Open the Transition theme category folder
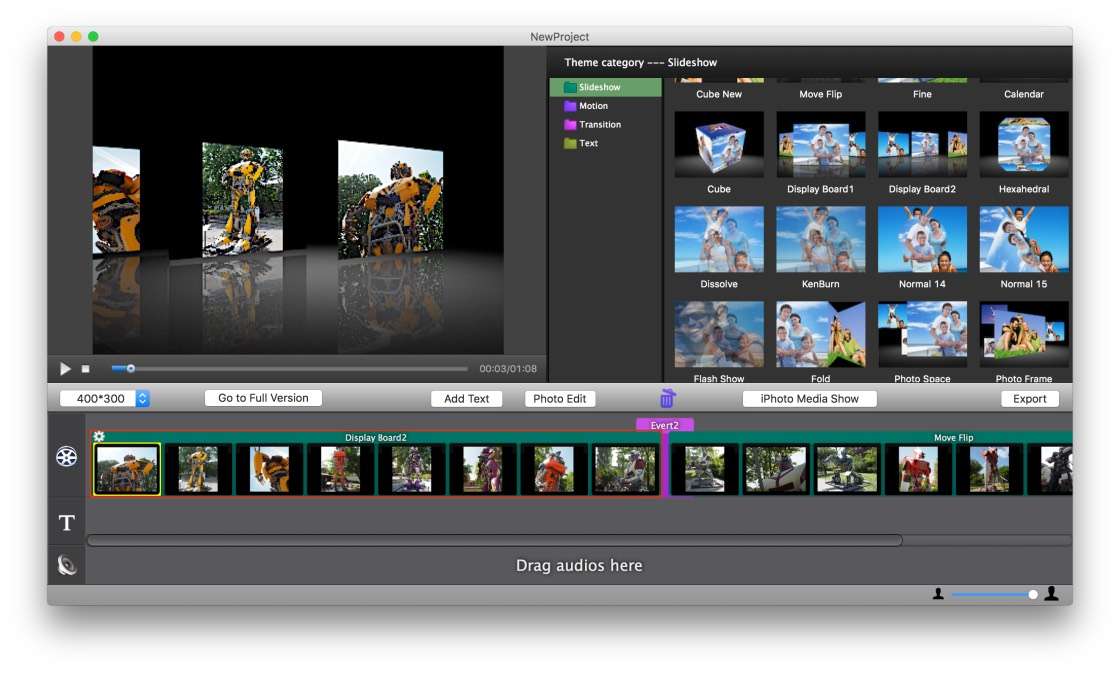 tap(599, 125)
